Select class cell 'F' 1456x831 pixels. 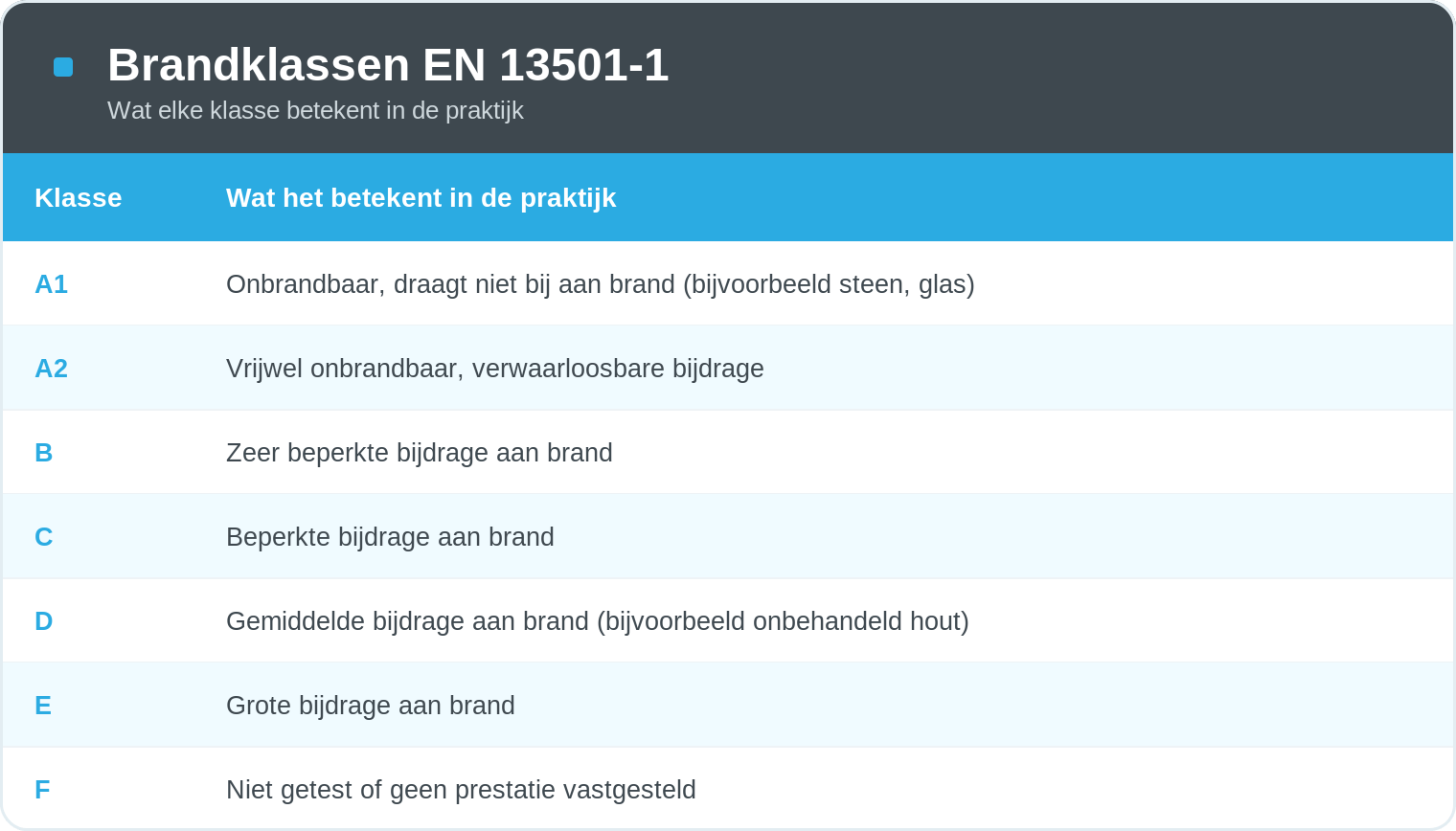pyautogui.click(x=42, y=790)
